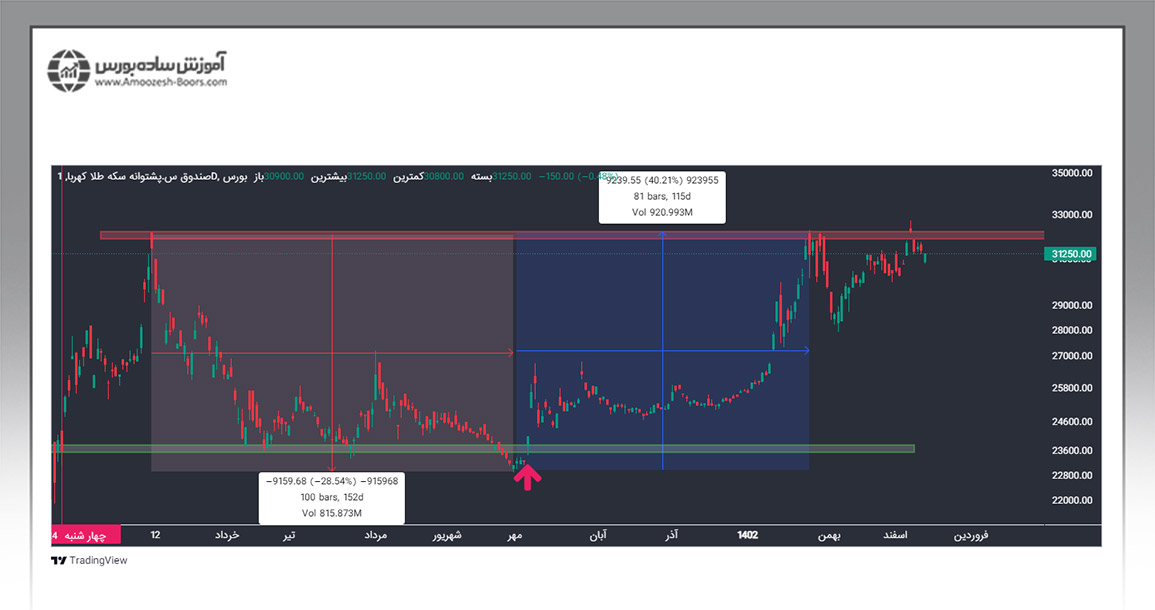Click the pink date label on time axis

pos(86,535)
